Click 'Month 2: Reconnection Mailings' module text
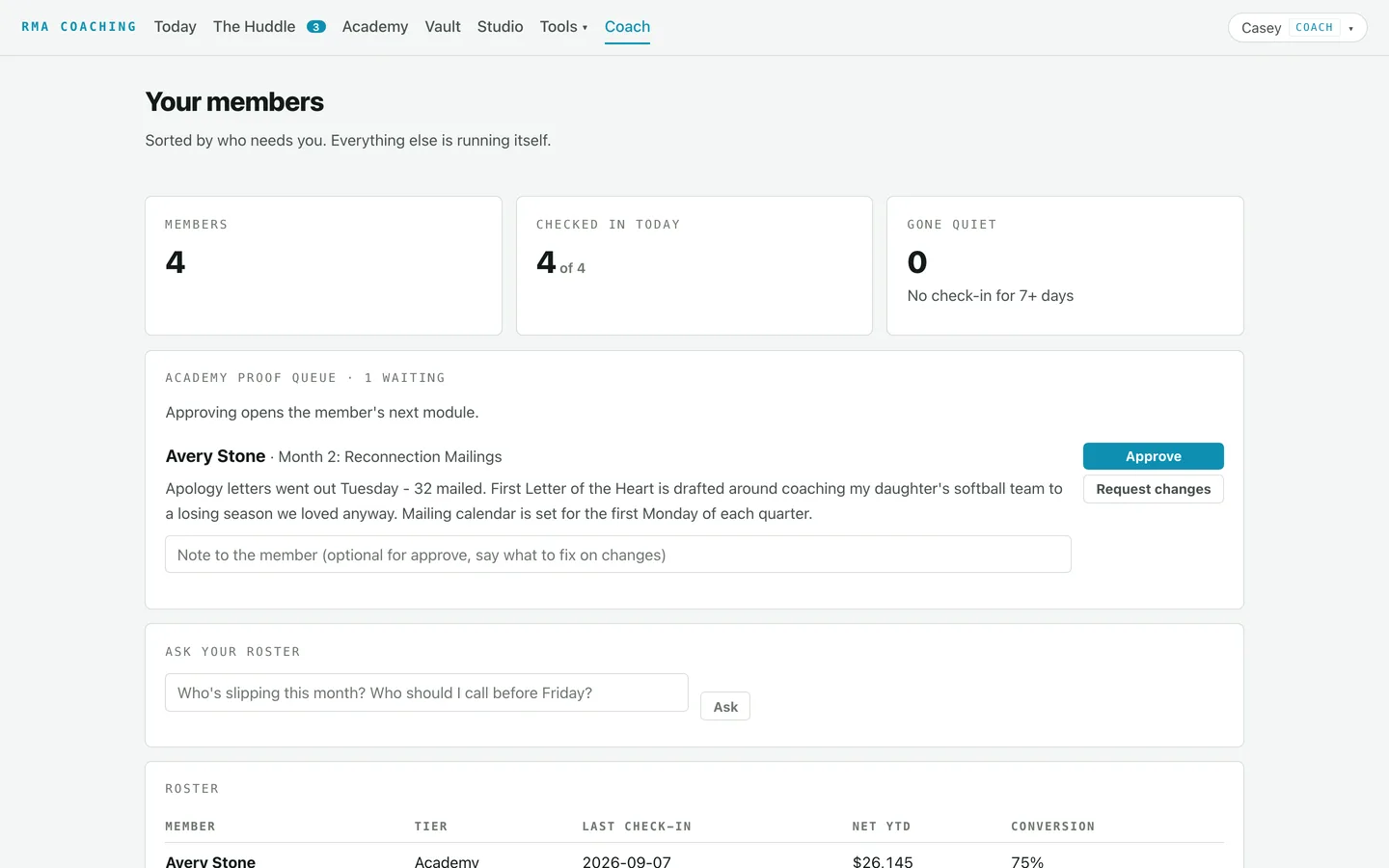 coord(391,457)
